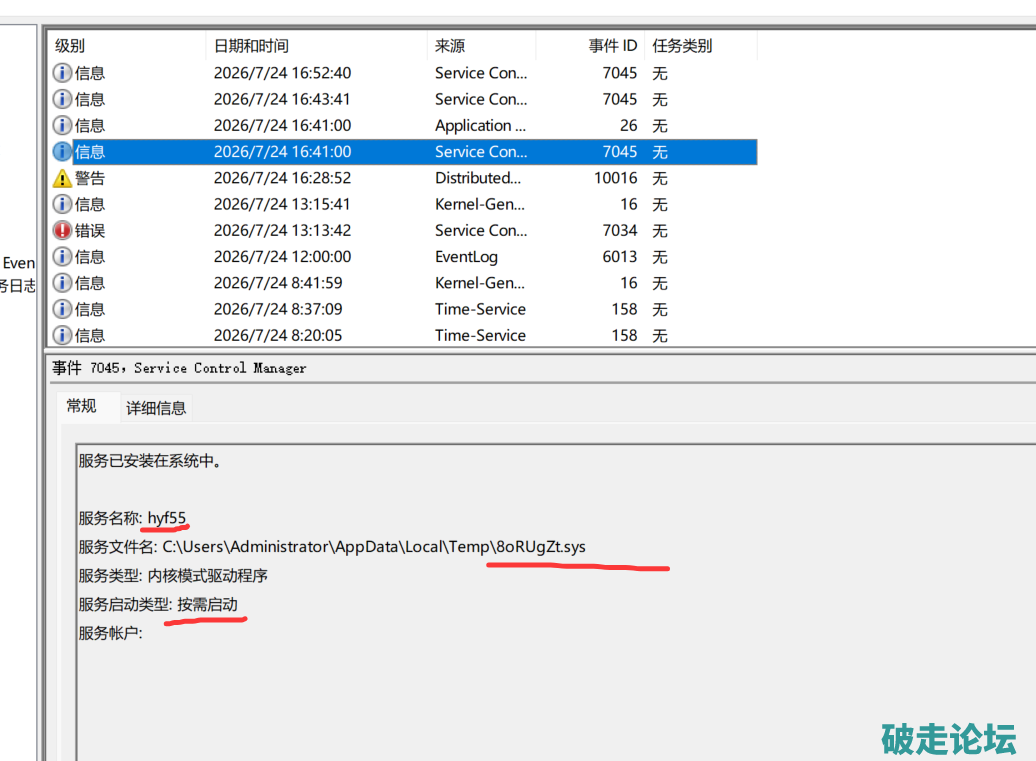Select the 常规 tab

coord(82,406)
